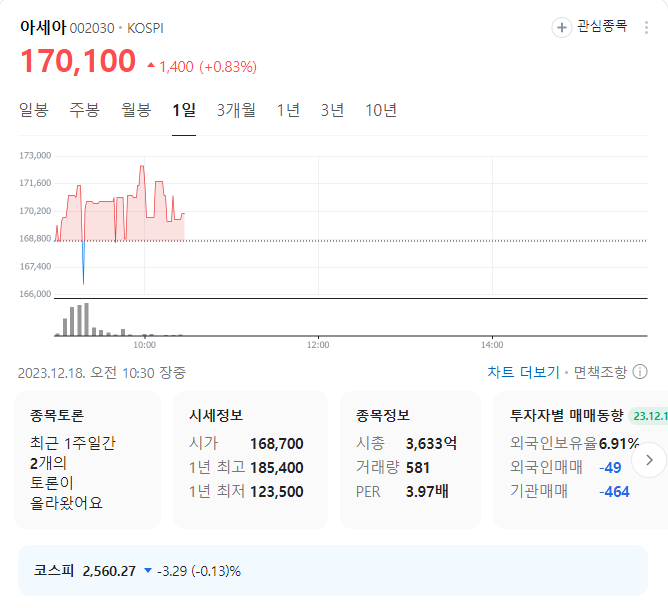Viewport: 668px width, 608px height.
Task: Select the 1년 chart period tab
Action: click(288, 110)
